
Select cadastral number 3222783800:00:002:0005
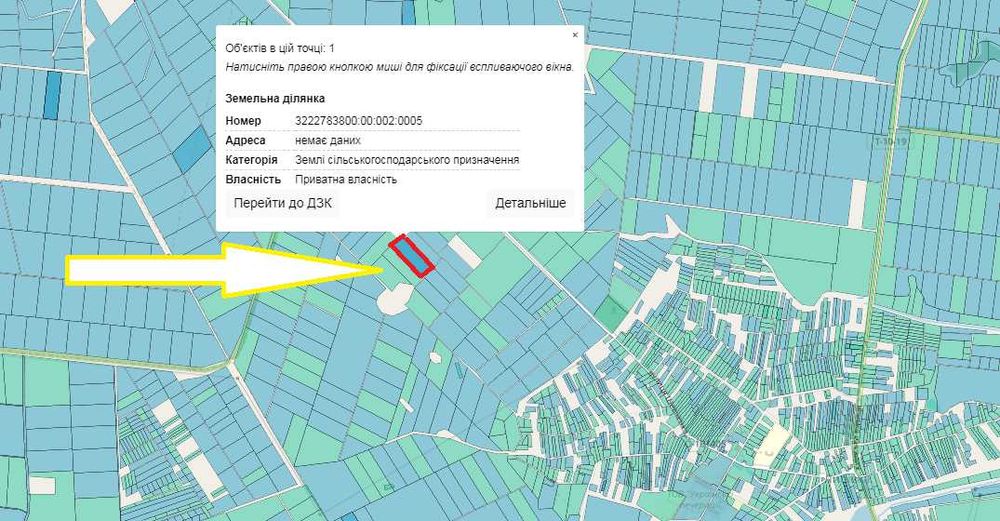coord(358,121)
